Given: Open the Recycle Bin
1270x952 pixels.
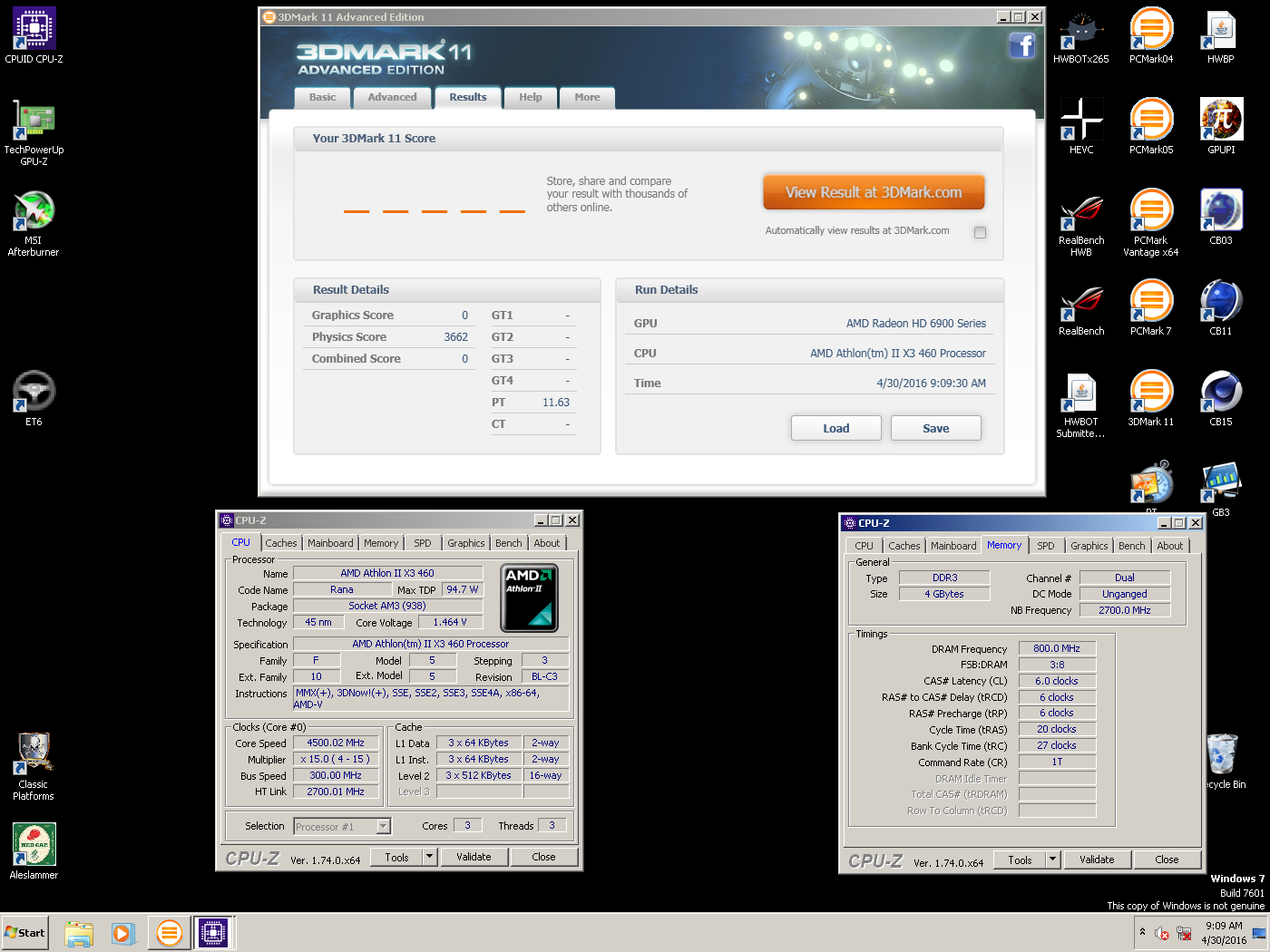Looking at the screenshot, I should coord(1223,761).
